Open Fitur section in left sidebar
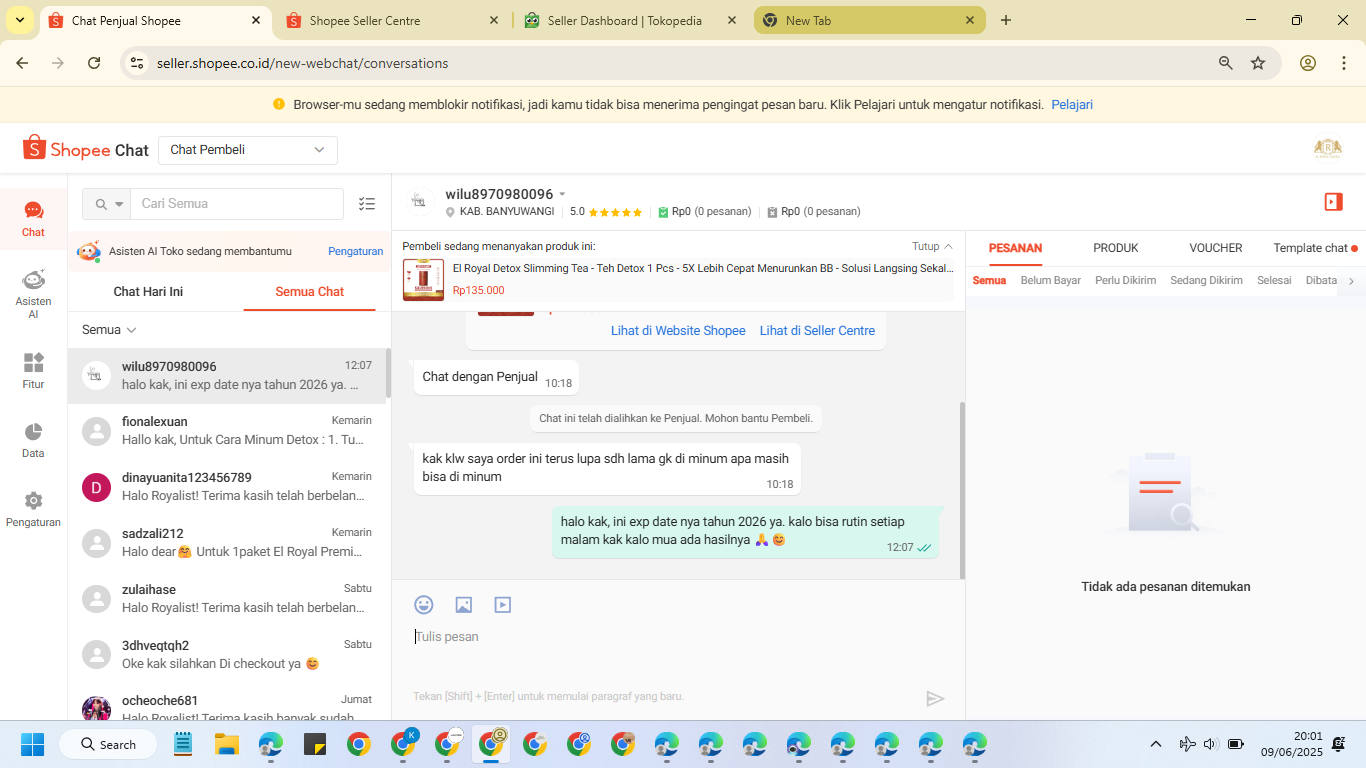This screenshot has height=768, width=1366. pos(33,370)
